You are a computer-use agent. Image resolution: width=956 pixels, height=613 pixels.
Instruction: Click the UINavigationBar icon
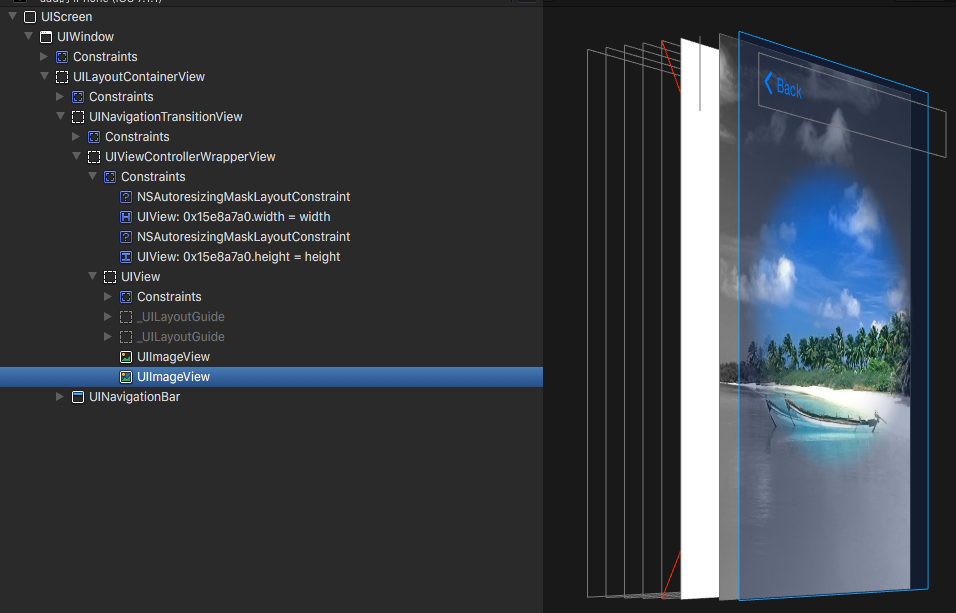point(78,397)
